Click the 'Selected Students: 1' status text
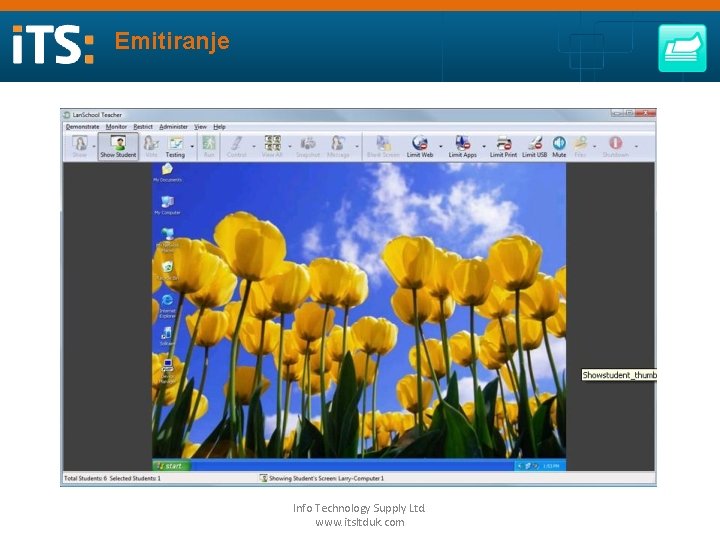This screenshot has width=720, height=540. pyautogui.click(x=135, y=478)
